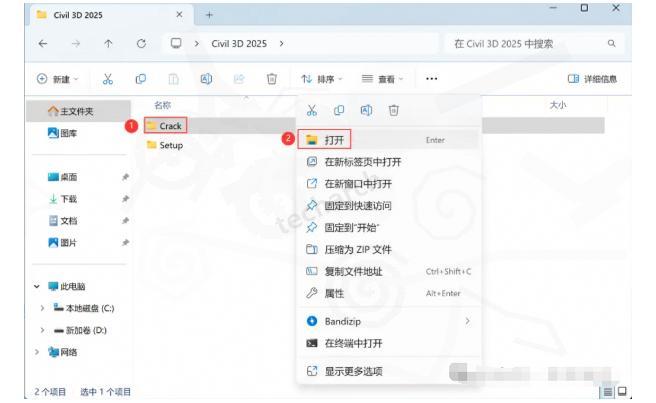
Task: Open 主文件夹 in the sidebar
Action: [78, 111]
